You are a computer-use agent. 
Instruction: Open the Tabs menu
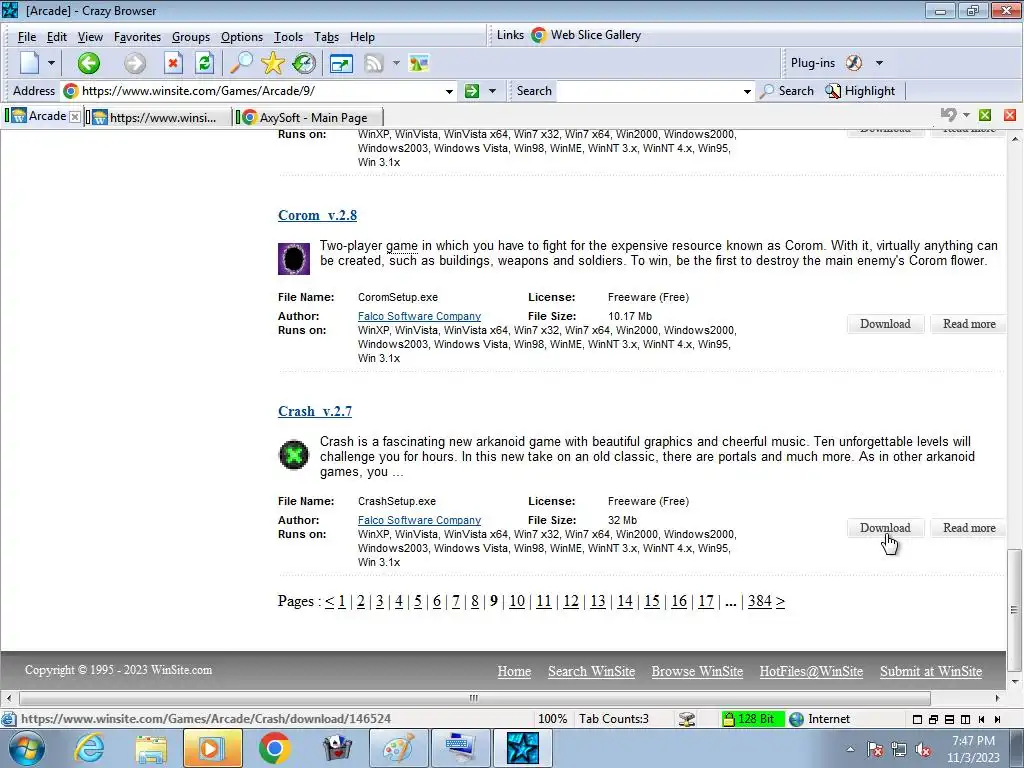327,37
